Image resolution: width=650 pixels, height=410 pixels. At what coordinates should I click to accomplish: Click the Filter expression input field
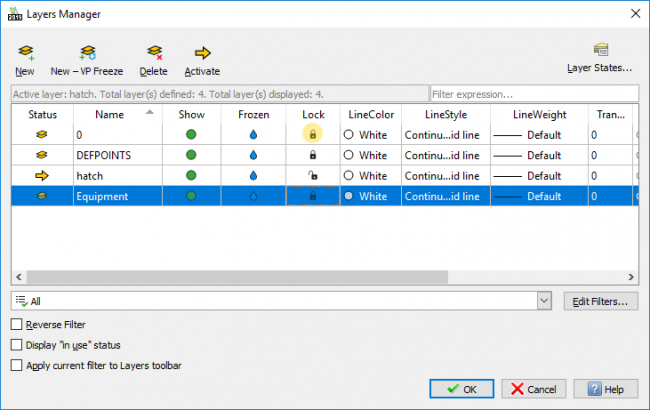534,94
